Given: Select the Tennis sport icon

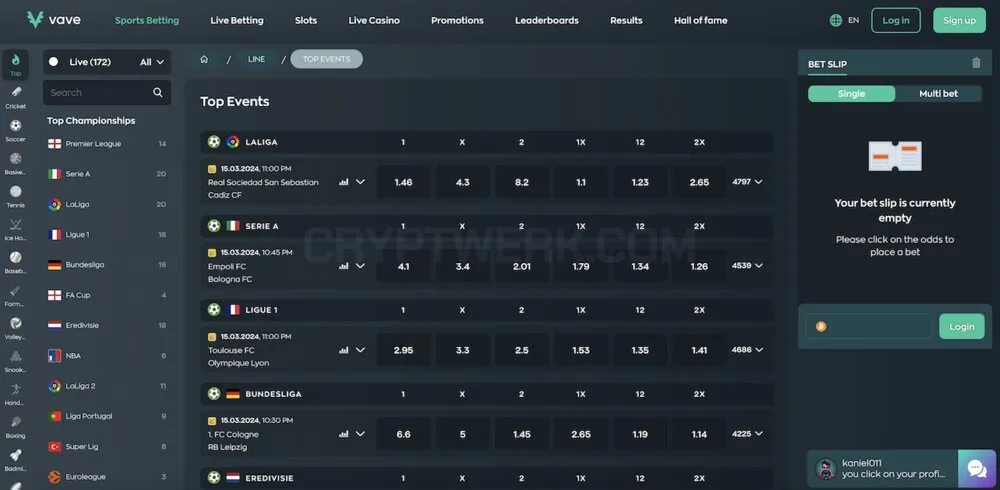Looking at the screenshot, I should [x=15, y=191].
